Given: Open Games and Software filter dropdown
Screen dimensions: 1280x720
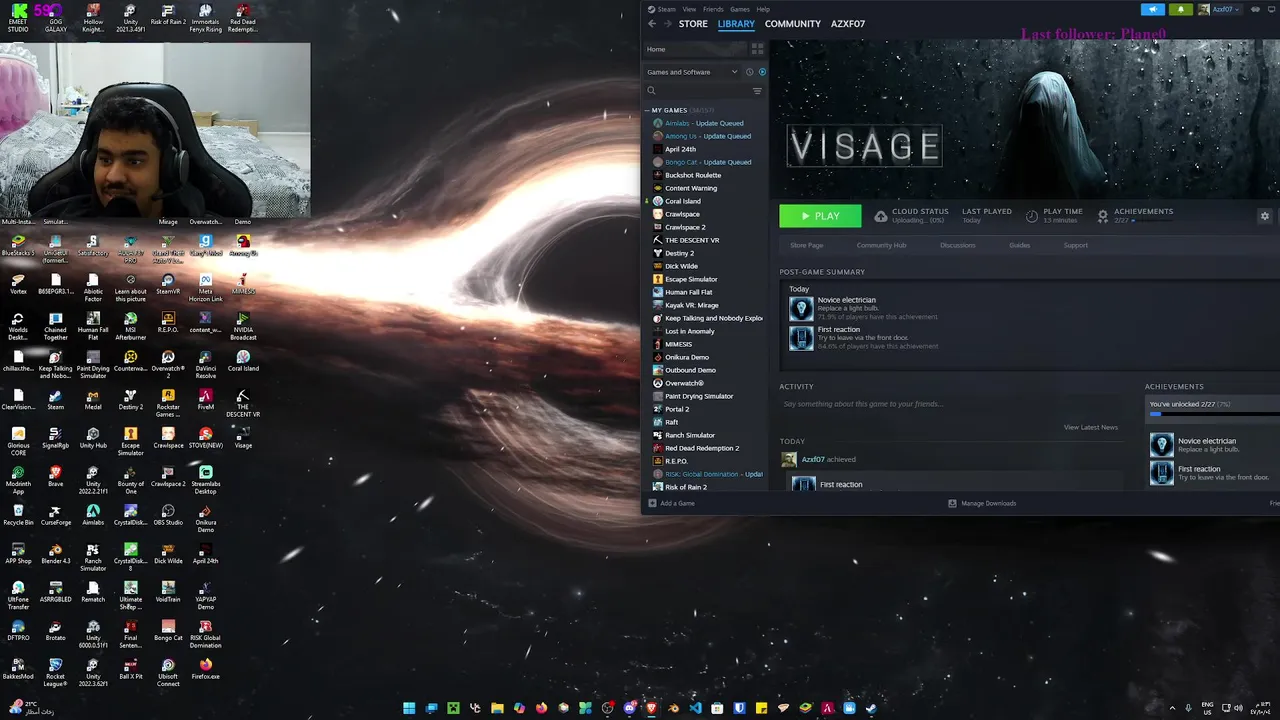Looking at the screenshot, I should (x=692, y=72).
